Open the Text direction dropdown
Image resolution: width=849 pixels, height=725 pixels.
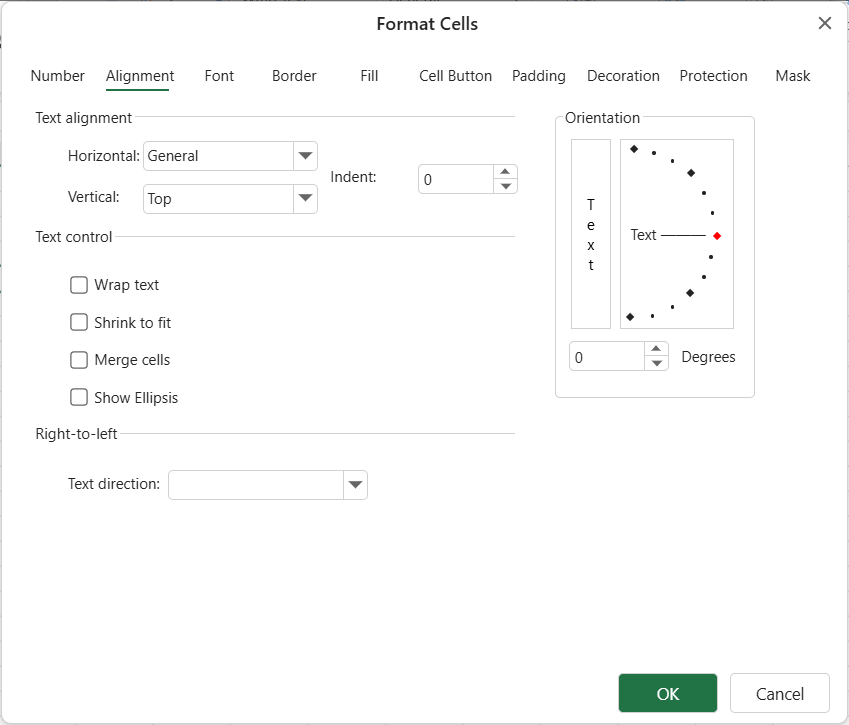(x=355, y=485)
